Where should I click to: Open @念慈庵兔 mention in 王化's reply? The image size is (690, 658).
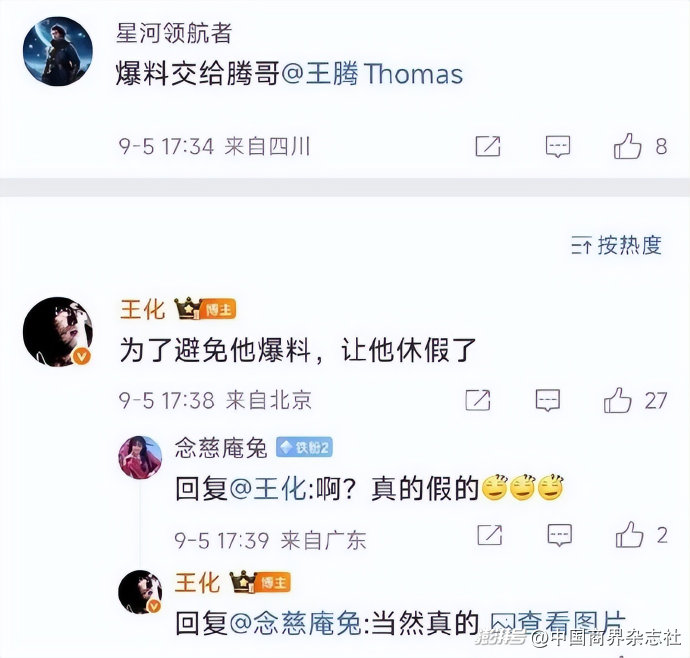tap(295, 623)
